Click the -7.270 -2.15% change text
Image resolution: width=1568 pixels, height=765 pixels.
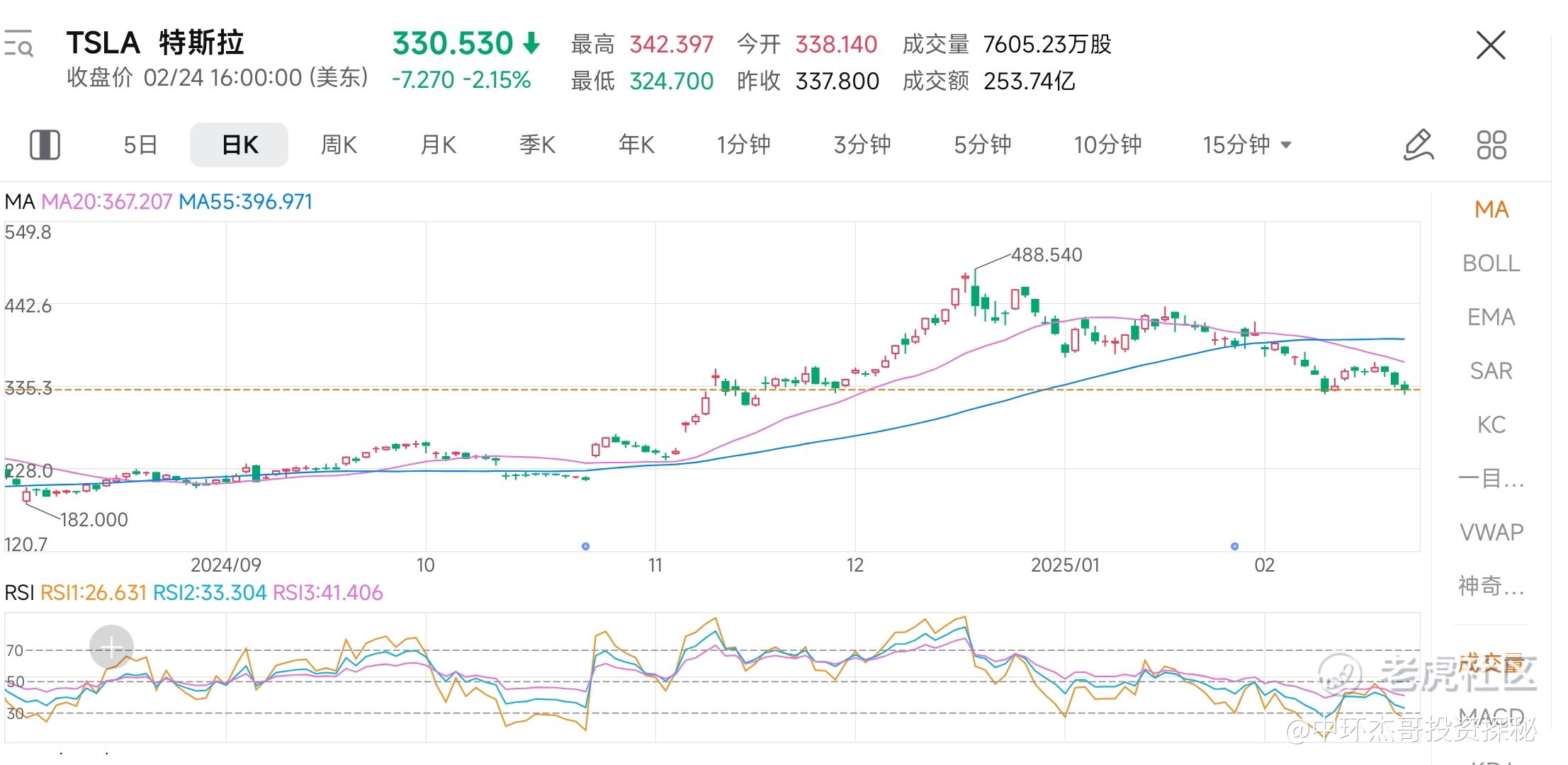tap(461, 80)
